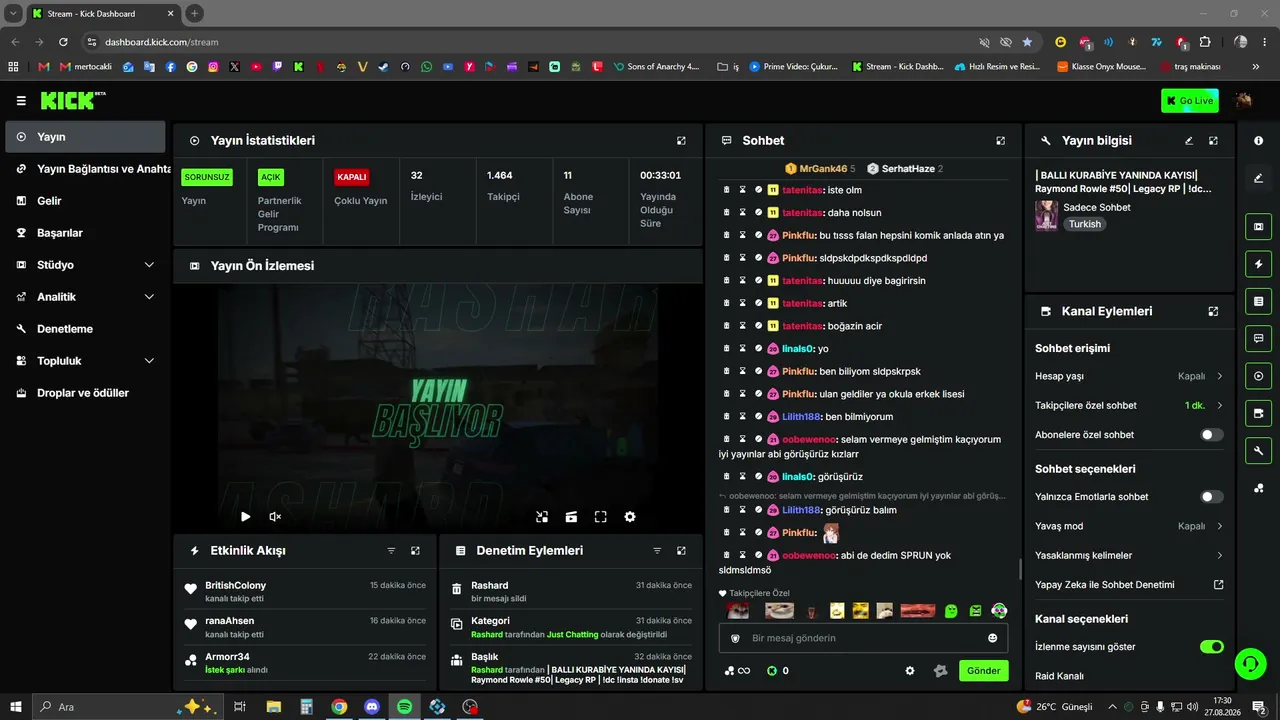Image resolution: width=1280 pixels, height=720 pixels.
Task: Open the Kick logo home link
Action: 73,101
